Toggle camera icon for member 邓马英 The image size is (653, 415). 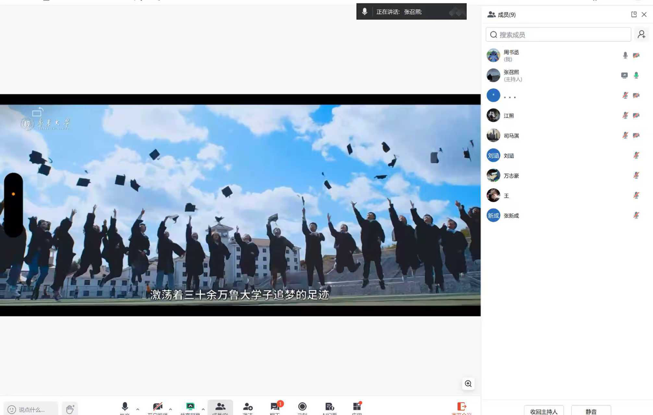point(636,136)
